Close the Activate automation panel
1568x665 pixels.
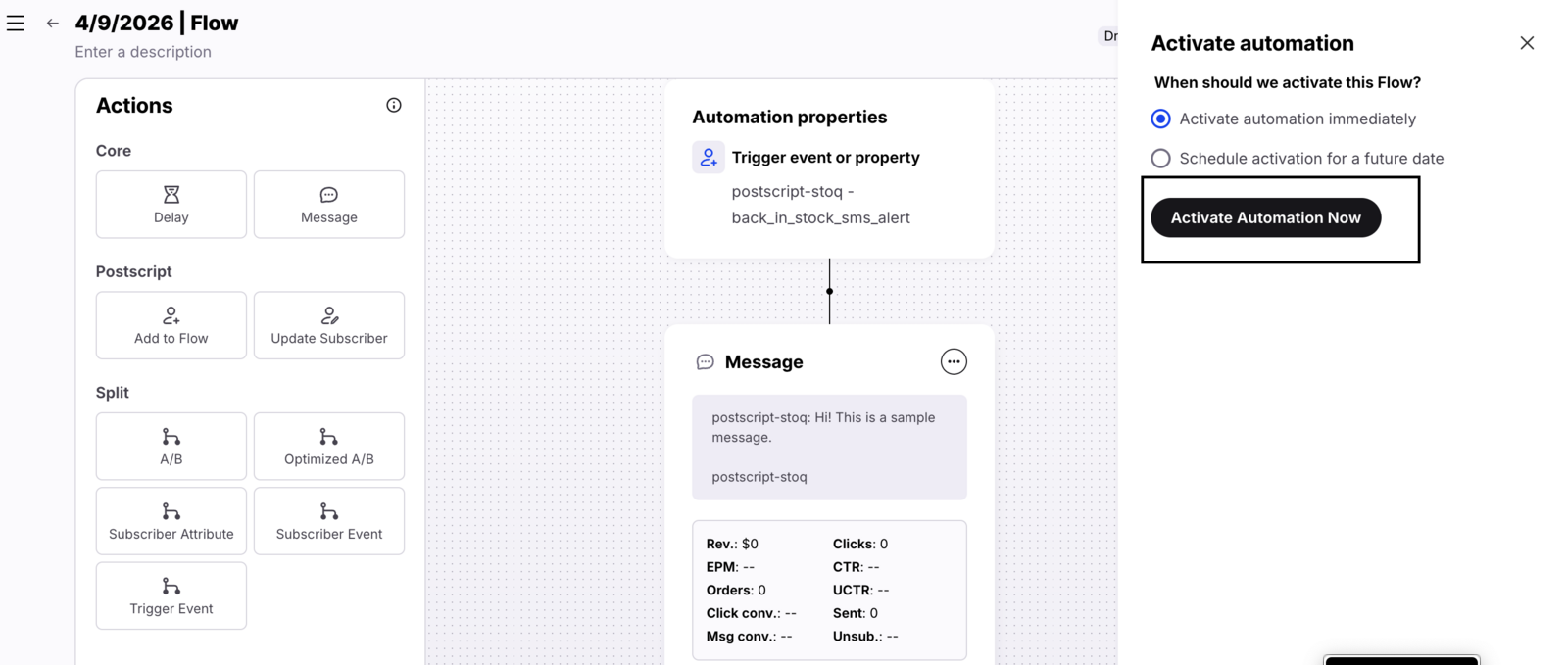point(1527,43)
